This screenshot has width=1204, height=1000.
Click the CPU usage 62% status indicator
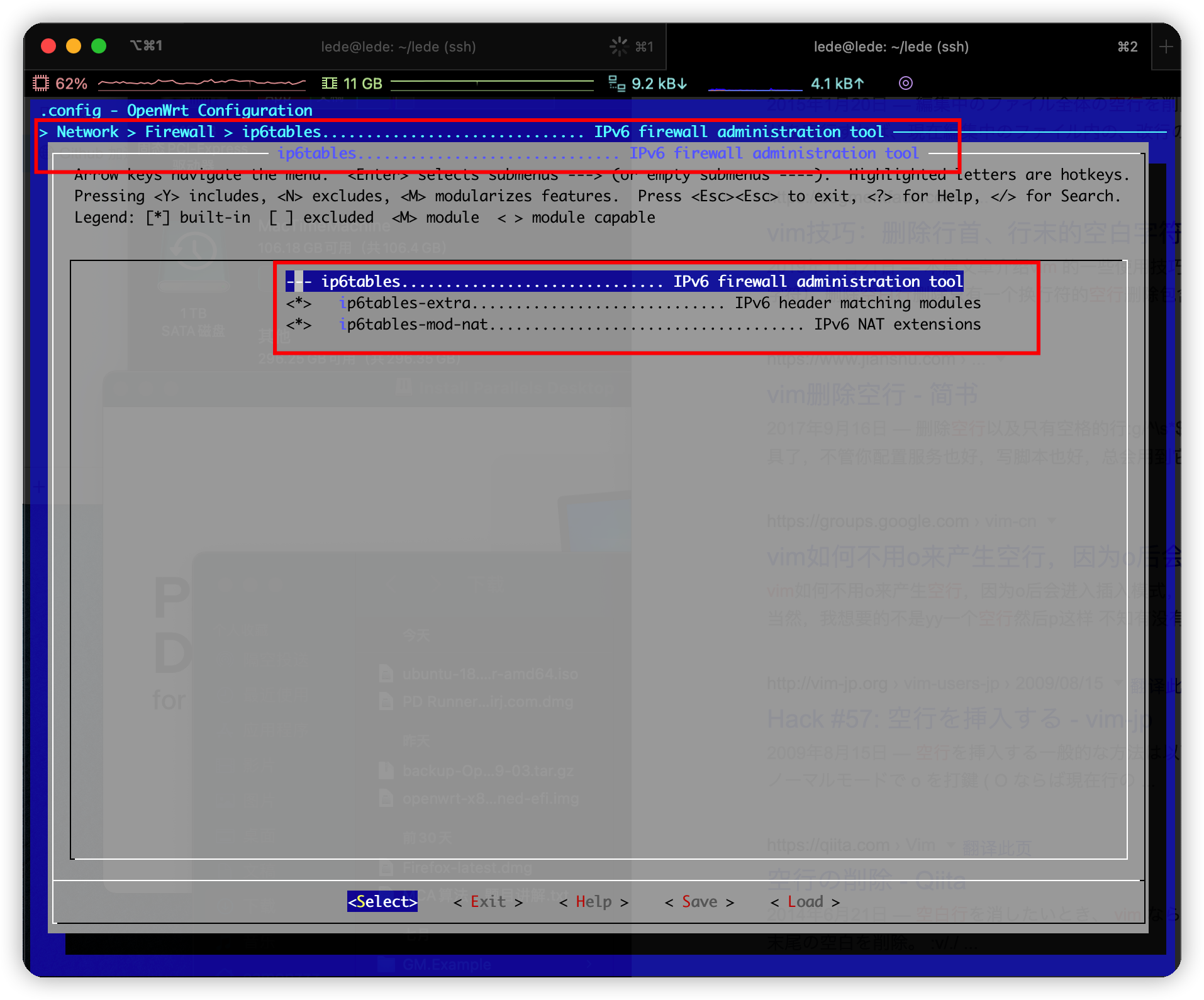60,83
